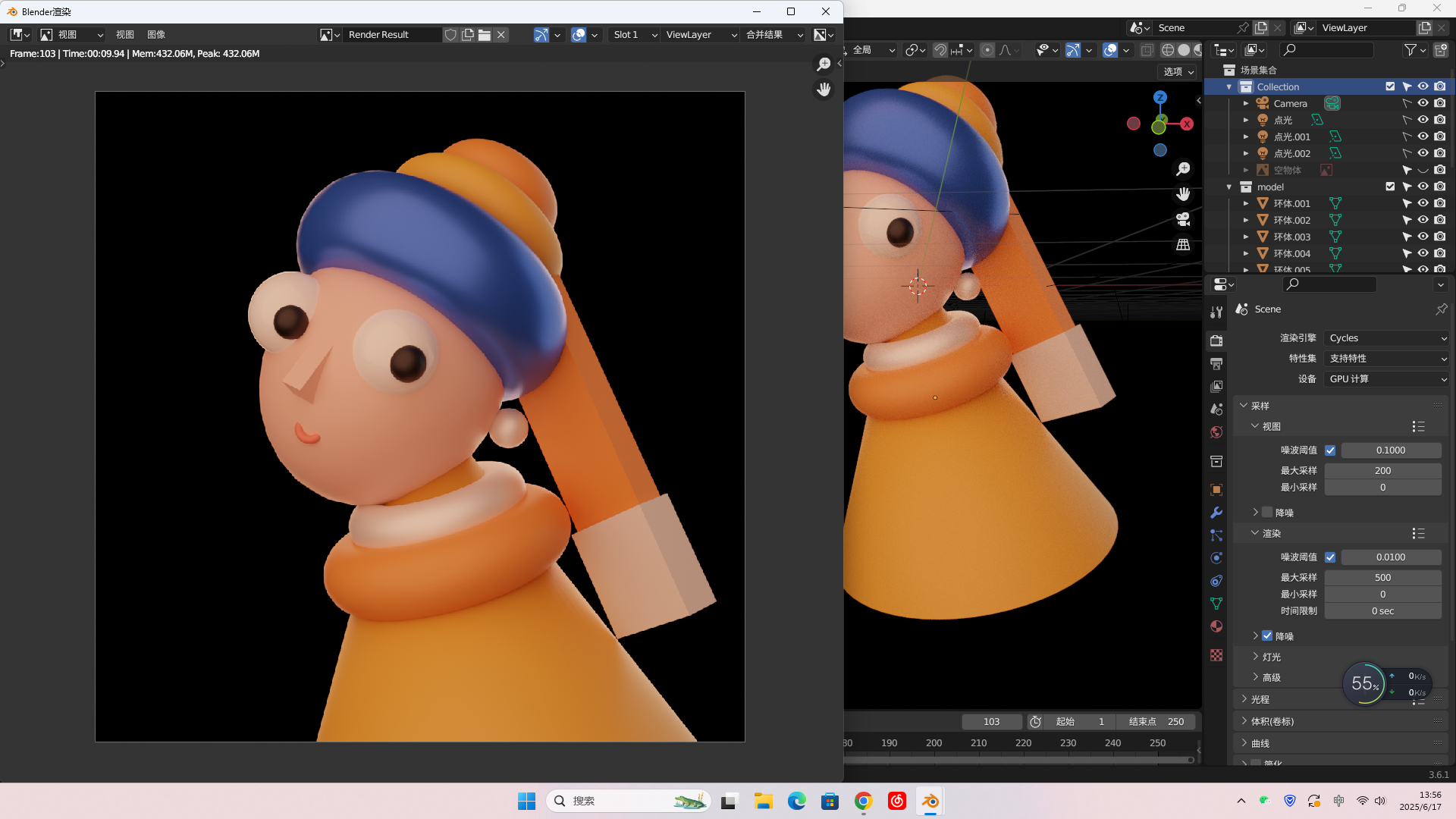Open the Texture checkerboard tab icon
The height and width of the screenshot is (819, 1456).
[x=1216, y=655]
